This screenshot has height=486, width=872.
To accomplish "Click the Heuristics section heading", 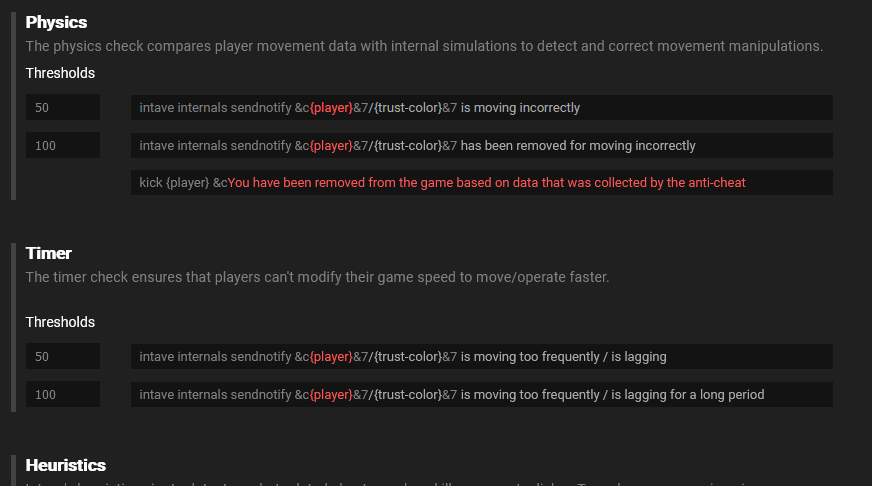I will coord(66,465).
